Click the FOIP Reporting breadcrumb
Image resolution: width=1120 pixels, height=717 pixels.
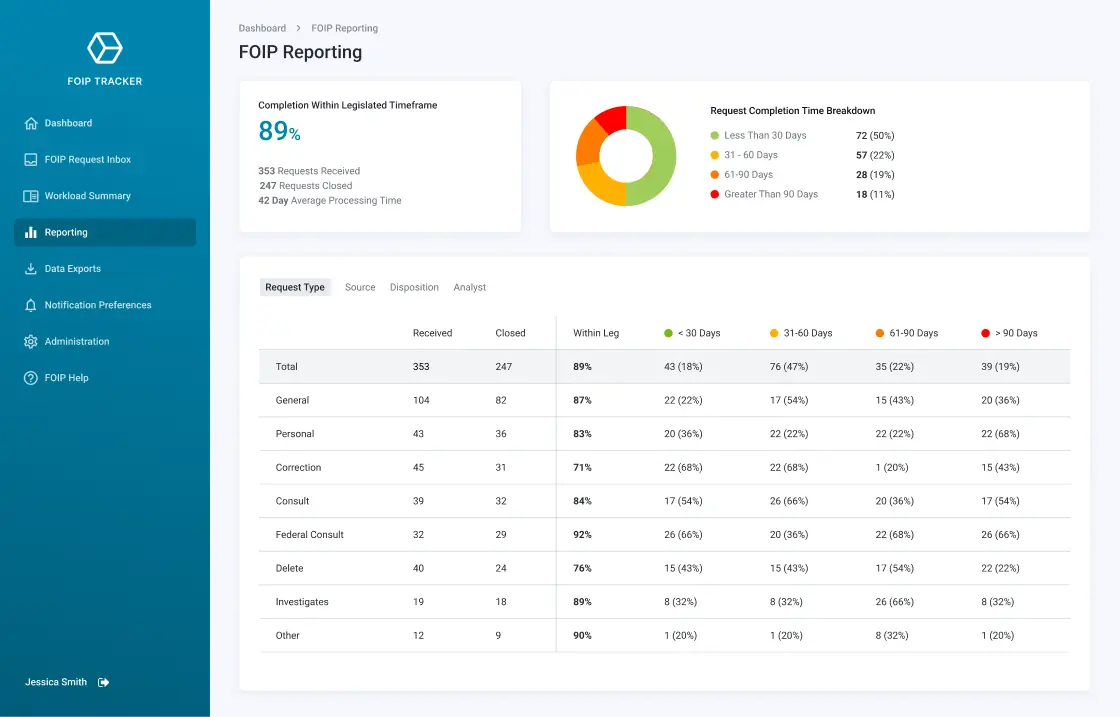(344, 28)
